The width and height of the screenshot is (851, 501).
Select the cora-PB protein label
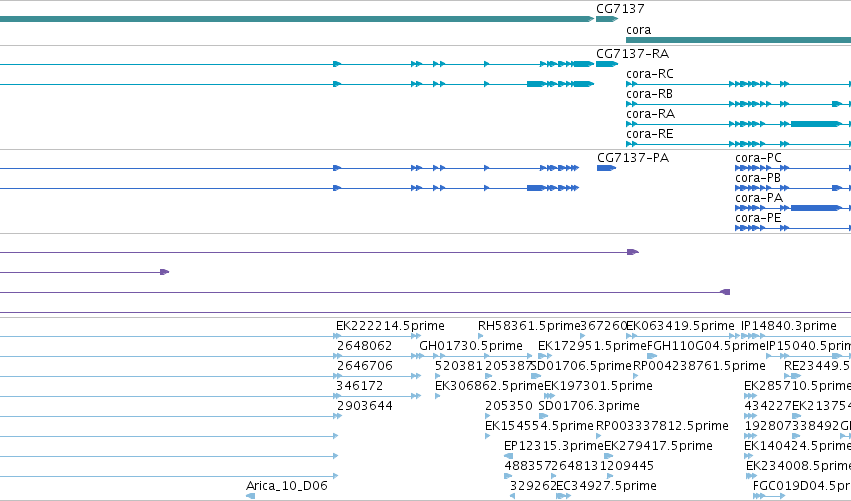[758, 178]
